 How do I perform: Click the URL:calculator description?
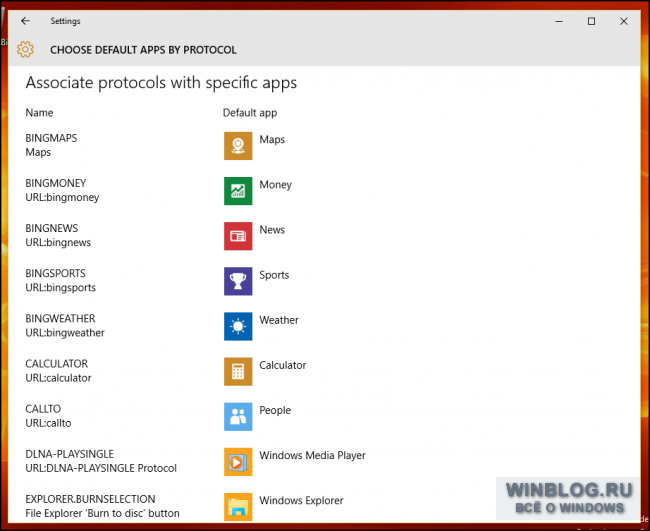[x=58, y=378]
